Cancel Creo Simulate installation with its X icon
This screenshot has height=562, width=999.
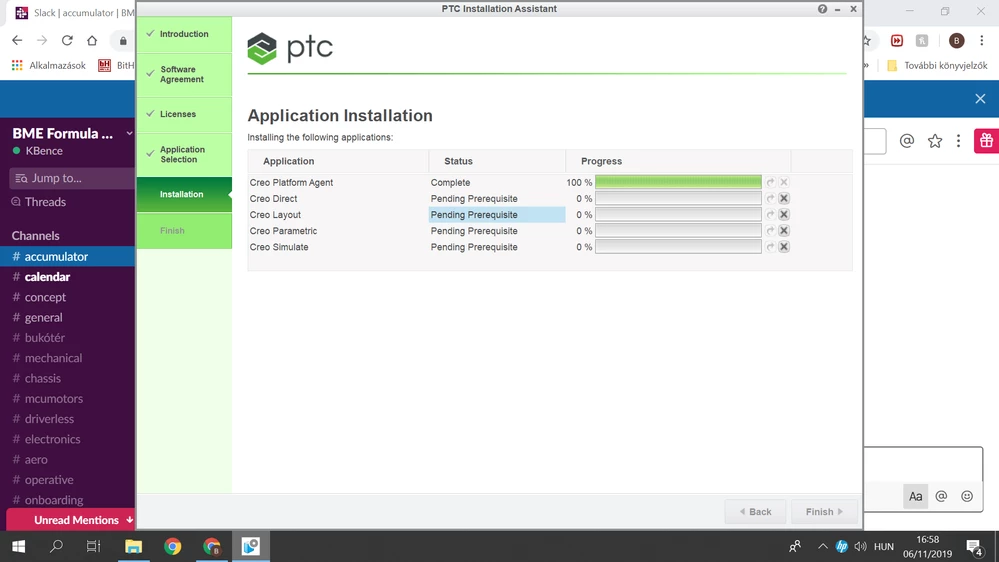pyautogui.click(x=784, y=247)
